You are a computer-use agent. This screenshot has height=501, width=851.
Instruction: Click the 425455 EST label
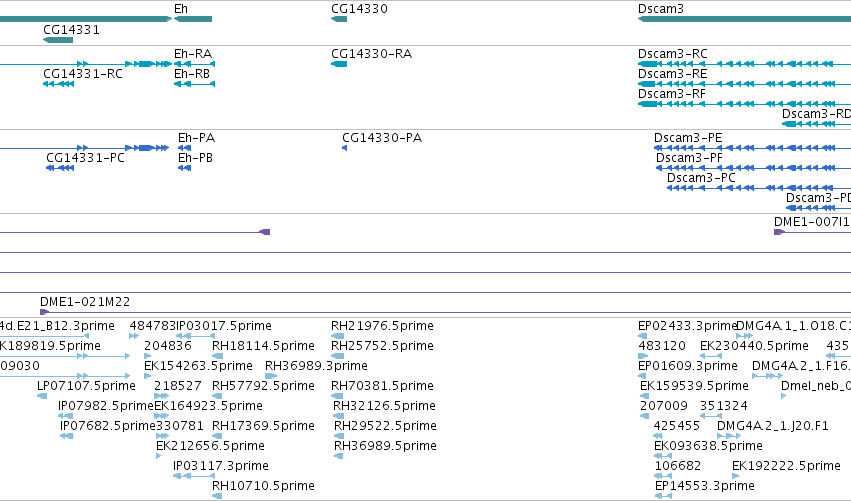tap(676, 426)
